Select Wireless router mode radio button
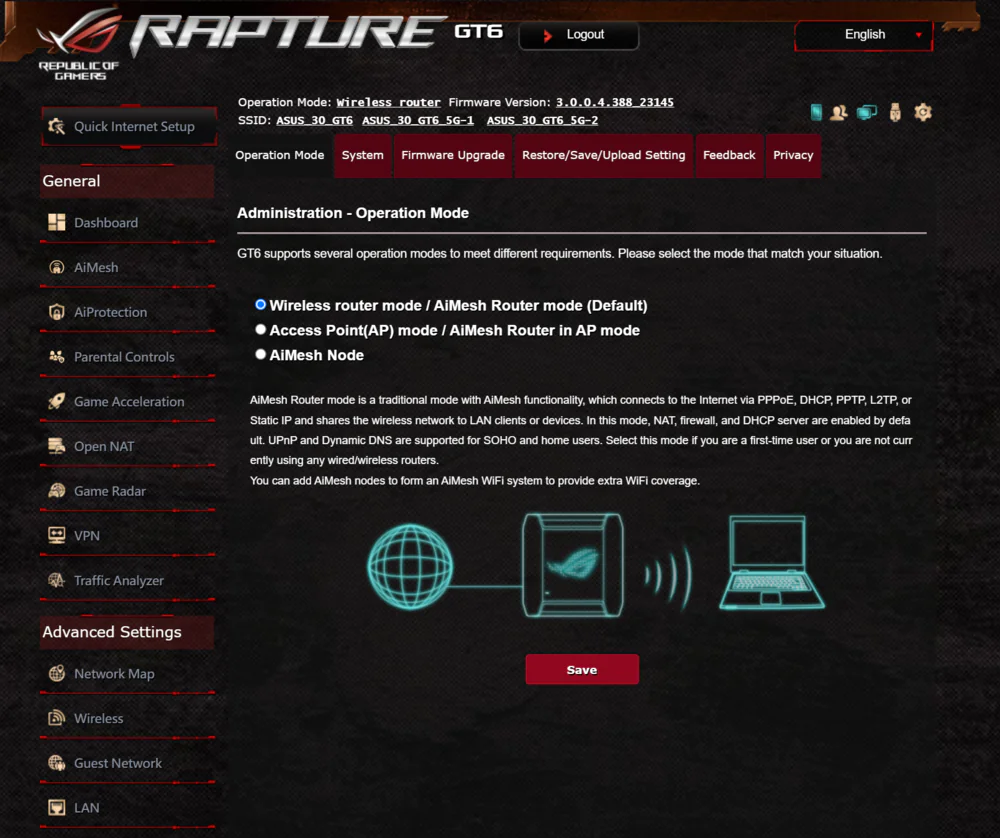 [260, 305]
